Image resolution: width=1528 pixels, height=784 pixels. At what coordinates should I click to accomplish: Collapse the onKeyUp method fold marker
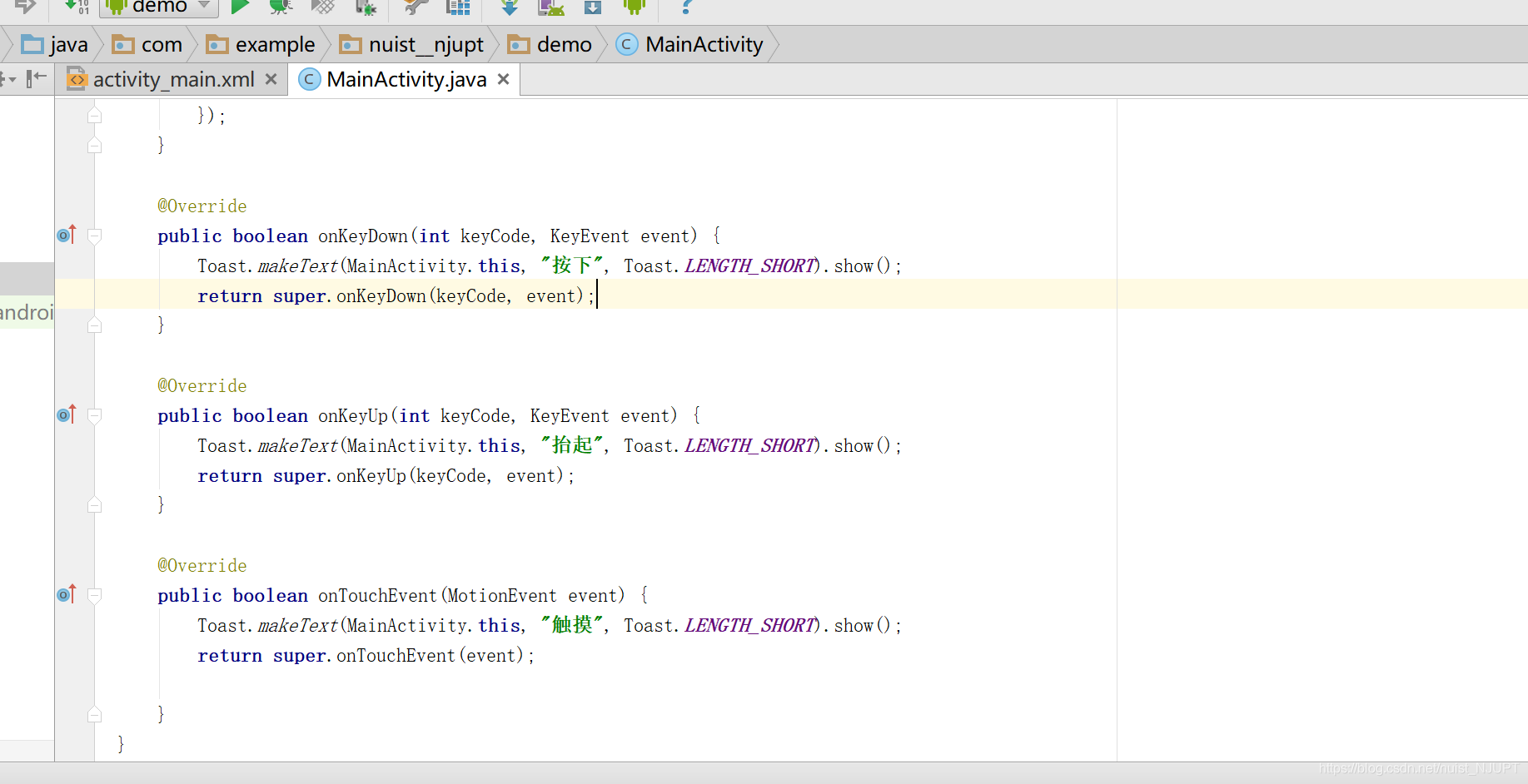point(95,416)
